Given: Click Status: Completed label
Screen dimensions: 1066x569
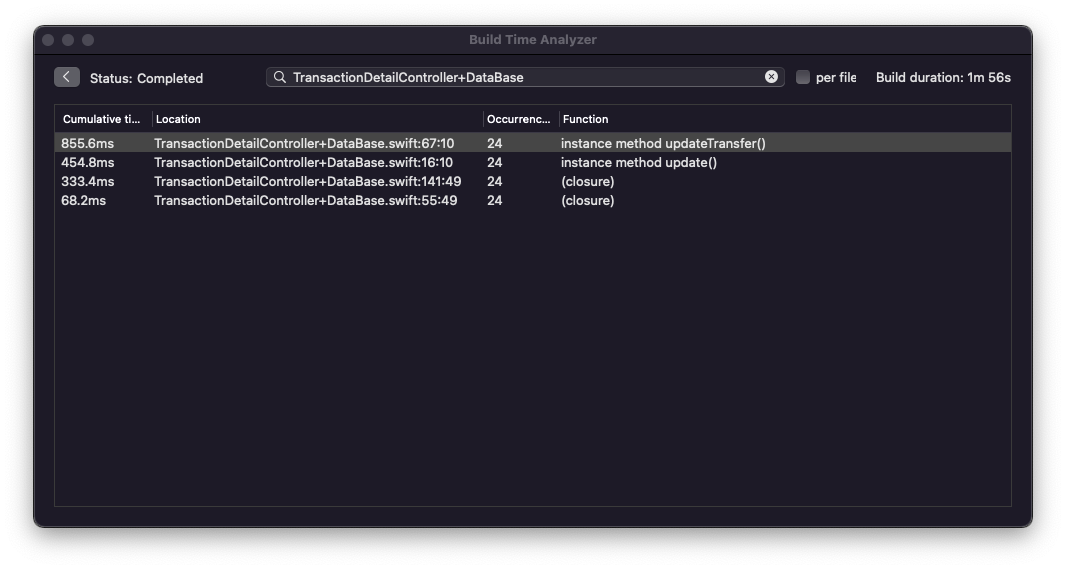Looking at the screenshot, I should point(146,78).
